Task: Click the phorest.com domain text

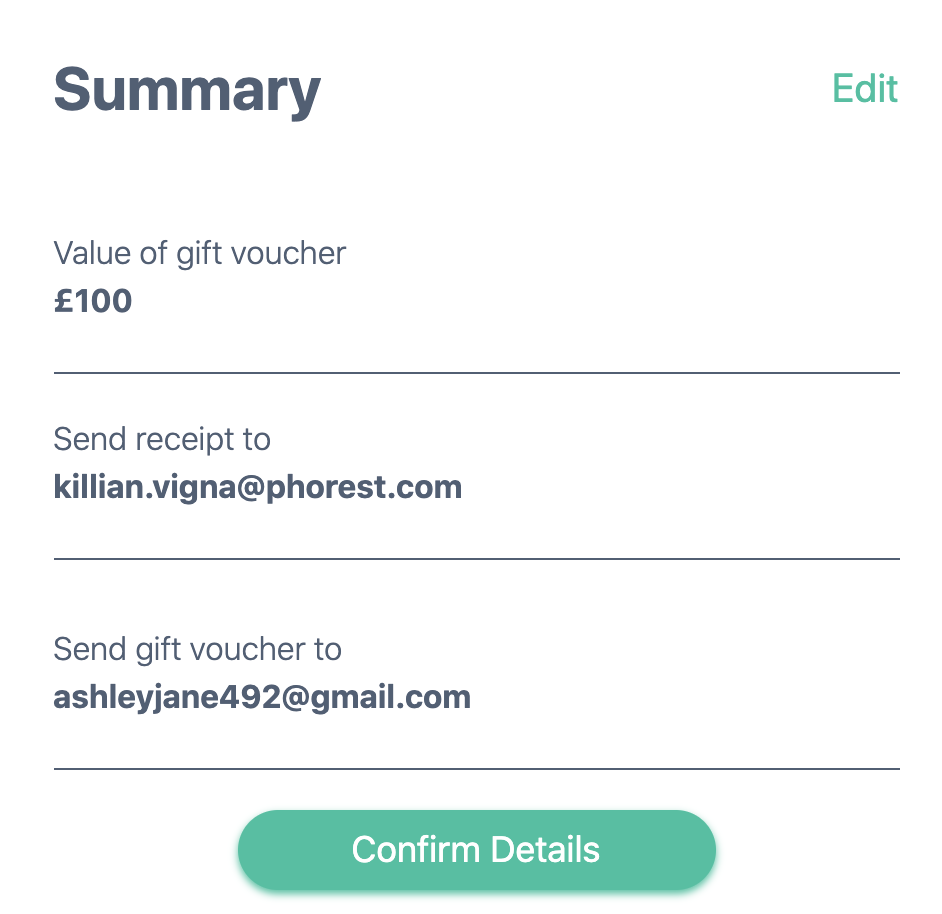Action: point(364,487)
